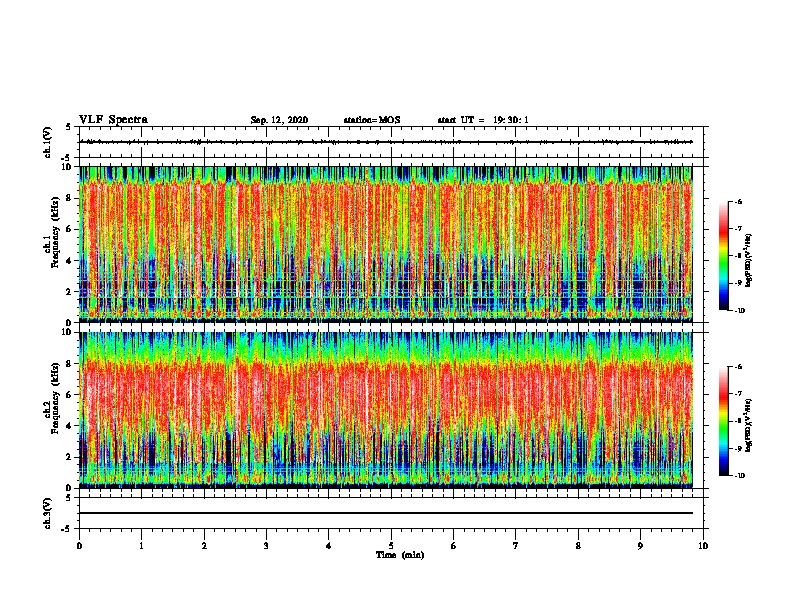Click the "ch.3(V)" waveform axis label
Image resolution: width=792 pixels, height=612 pixels.
pyautogui.click(x=47, y=513)
